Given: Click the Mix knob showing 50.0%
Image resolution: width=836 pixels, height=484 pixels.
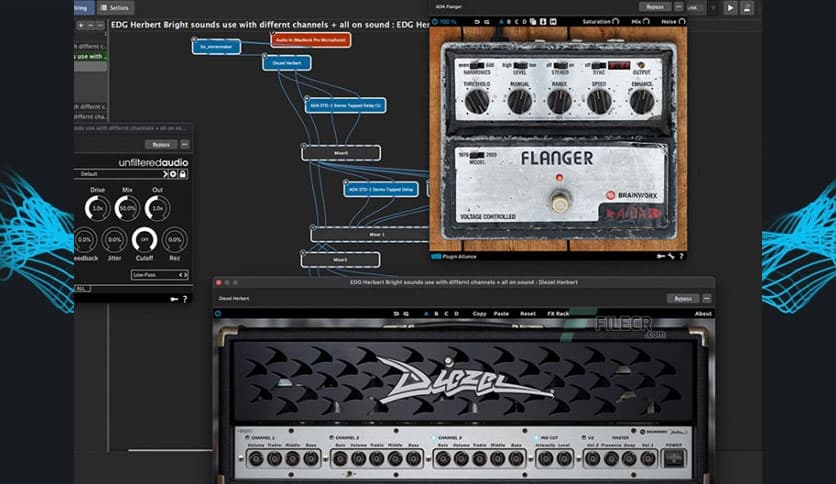Looking at the screenshot, I should pyautogui.click(x=127, y=208).
